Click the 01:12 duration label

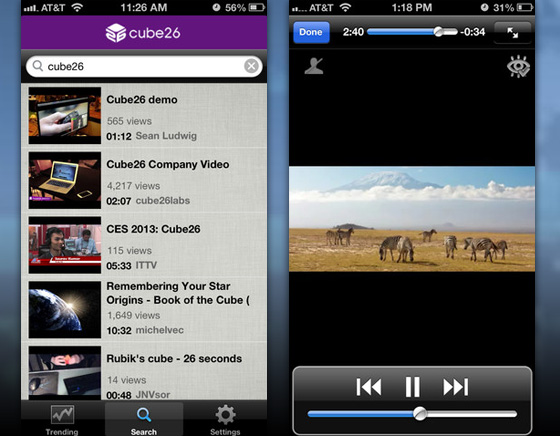[x=119, y=136]
